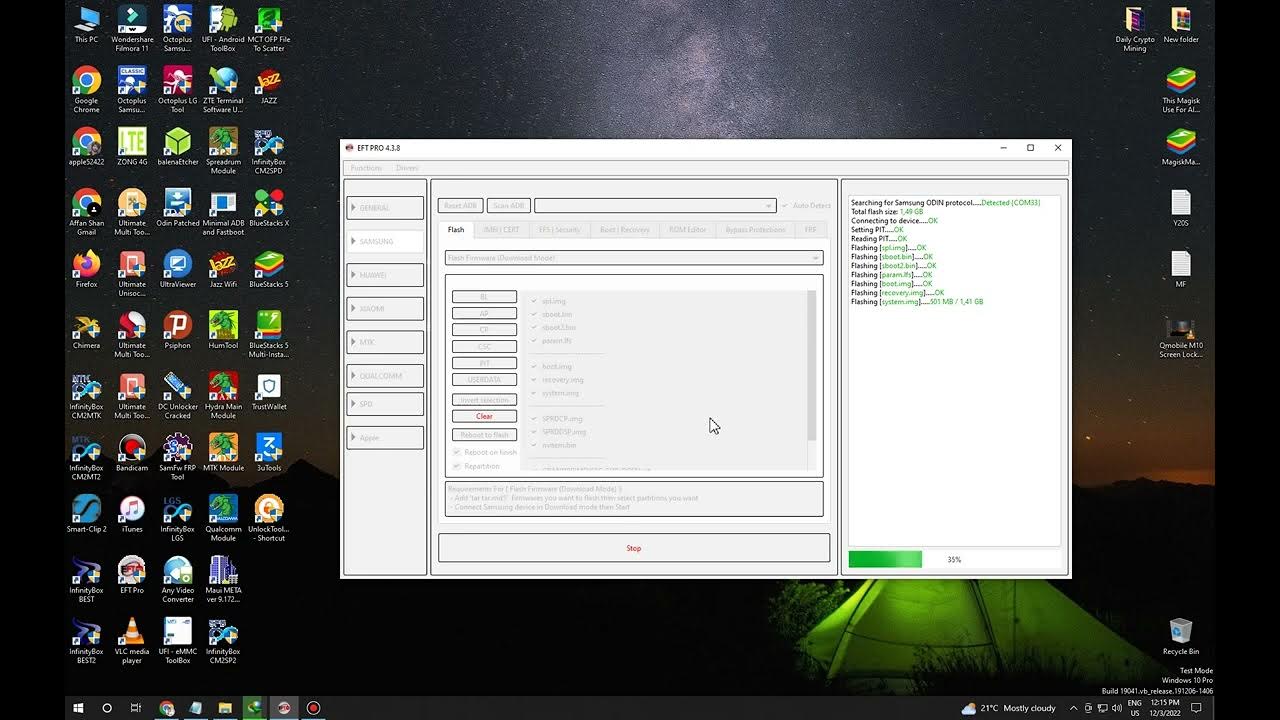Click the green flash progress bar
Screen dimensions: 1280x720
(885, 560)
